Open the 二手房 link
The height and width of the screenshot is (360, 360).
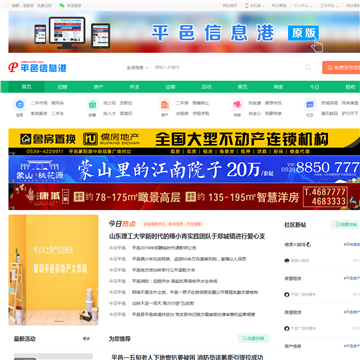(x=182, y=103)
